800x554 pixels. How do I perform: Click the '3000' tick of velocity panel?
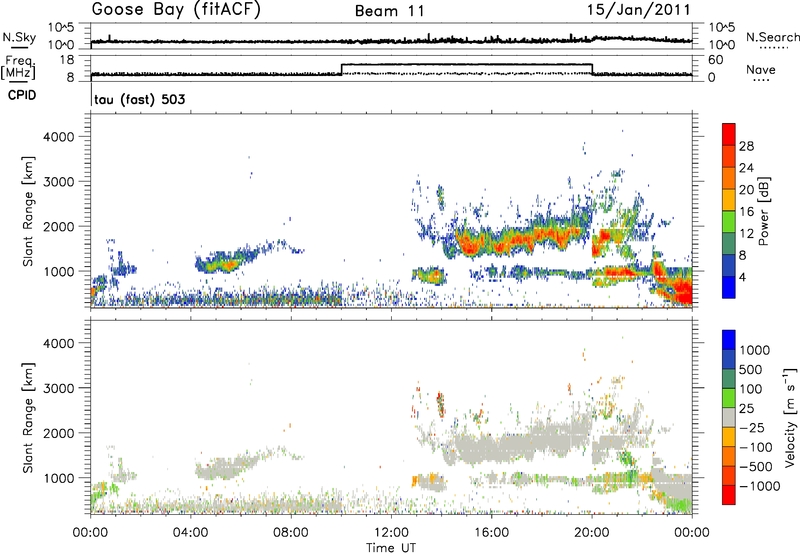point(58,388)
